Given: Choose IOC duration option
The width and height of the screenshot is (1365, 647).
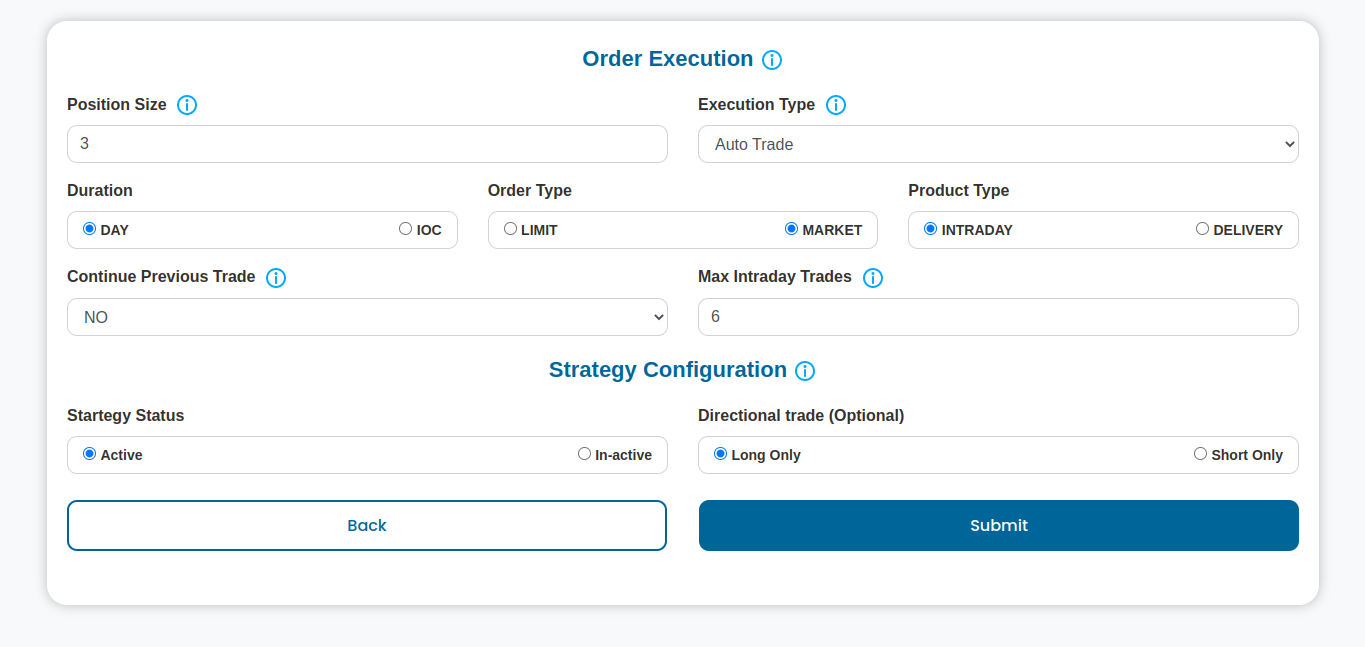Looking at the screenshot, I should click(405, 229).
